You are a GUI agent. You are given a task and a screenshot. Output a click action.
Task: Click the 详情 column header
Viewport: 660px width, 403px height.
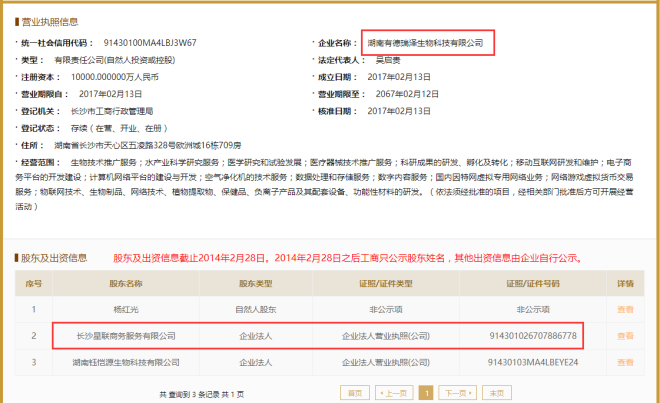[625, 283]
